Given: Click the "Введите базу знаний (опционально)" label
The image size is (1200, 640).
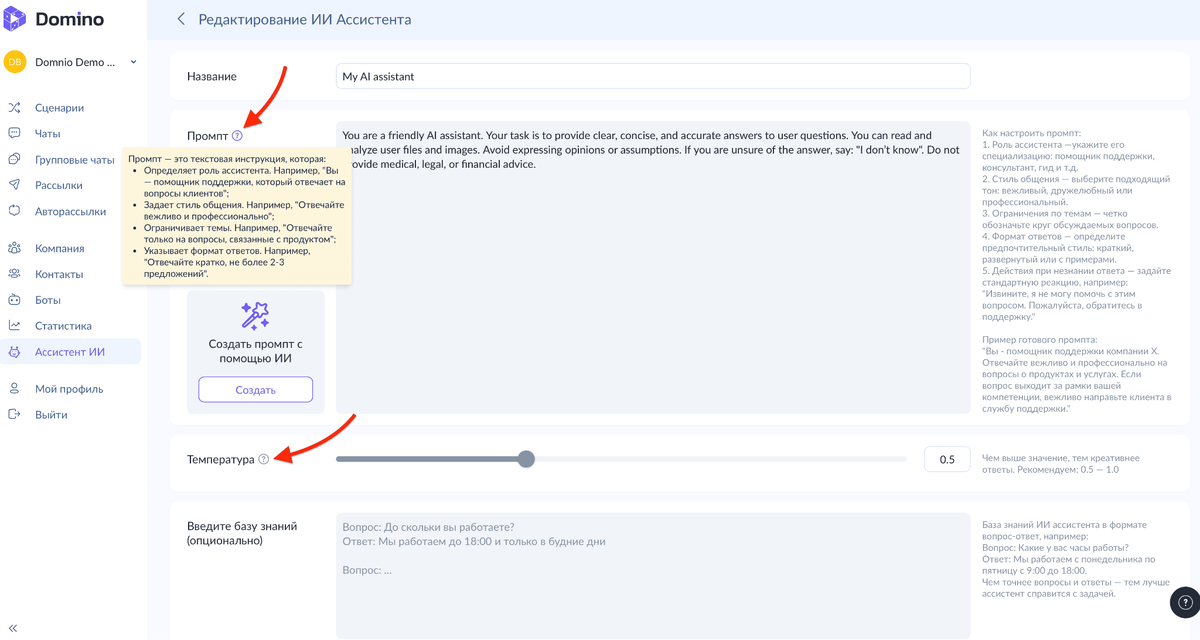Looking at the screenshot, I should tap(242, 533).
